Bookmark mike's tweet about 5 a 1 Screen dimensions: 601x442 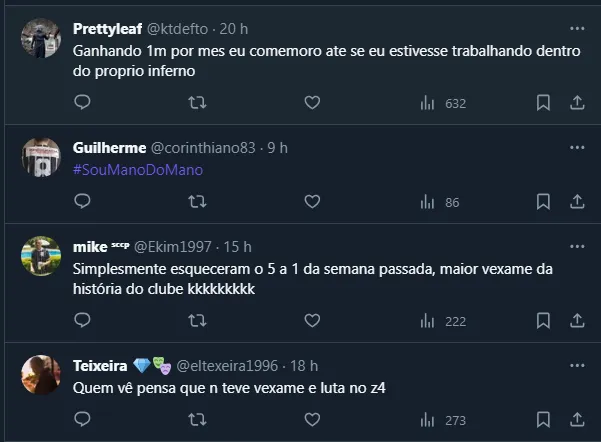click(544, 320)
